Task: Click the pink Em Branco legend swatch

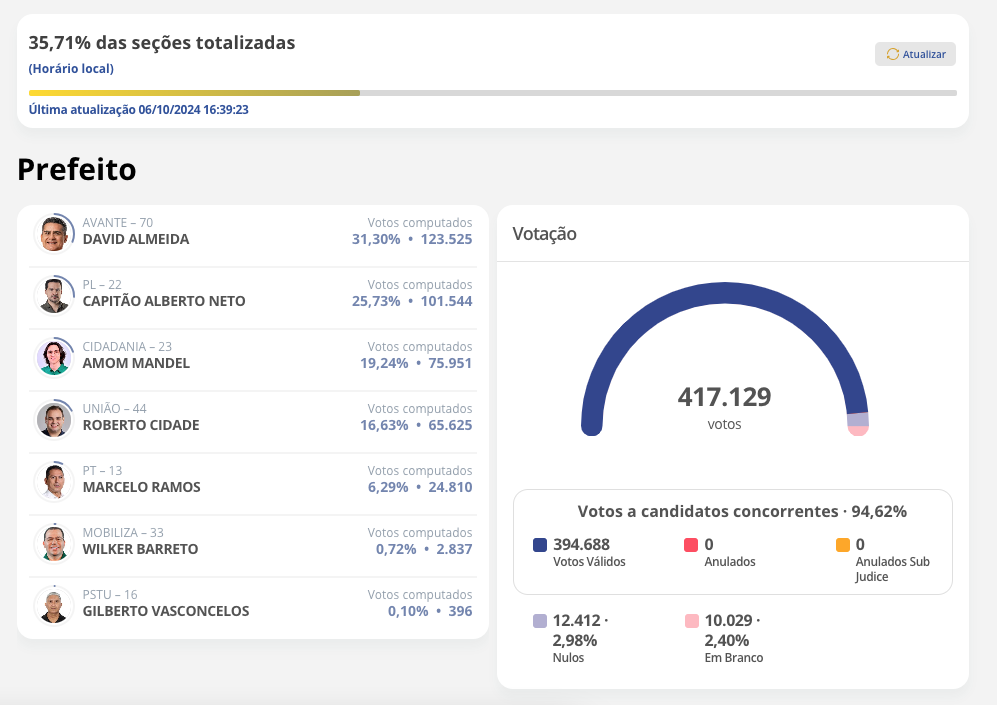Action: pos(691,621)
